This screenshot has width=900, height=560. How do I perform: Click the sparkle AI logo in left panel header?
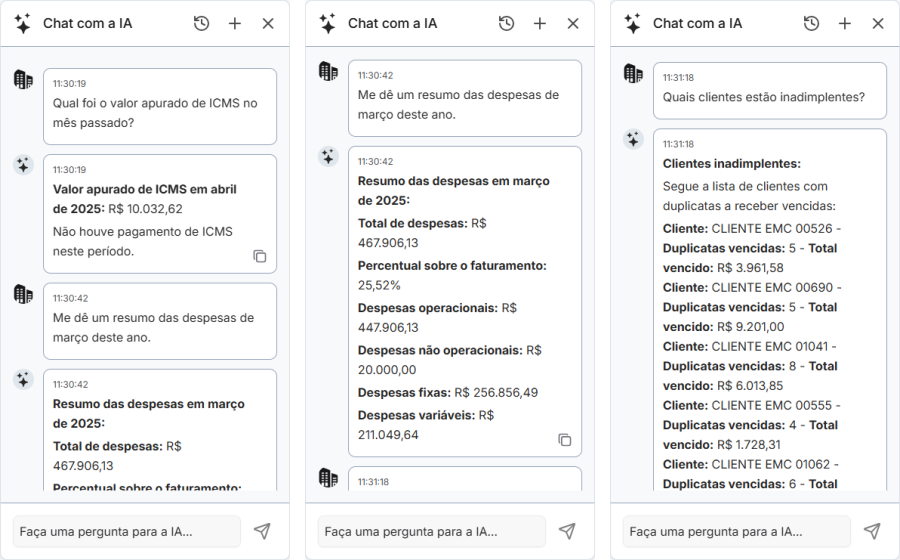[x=23, y=24]
